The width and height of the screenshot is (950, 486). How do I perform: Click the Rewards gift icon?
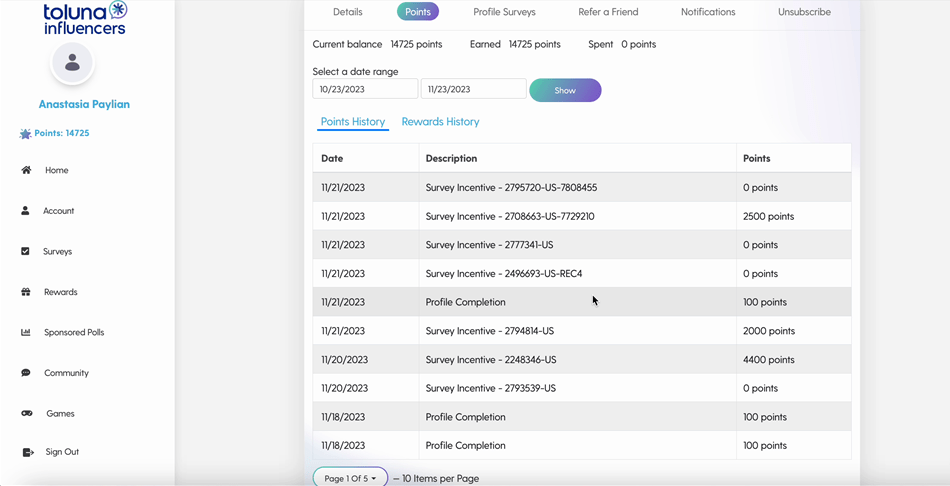(26, 291)
